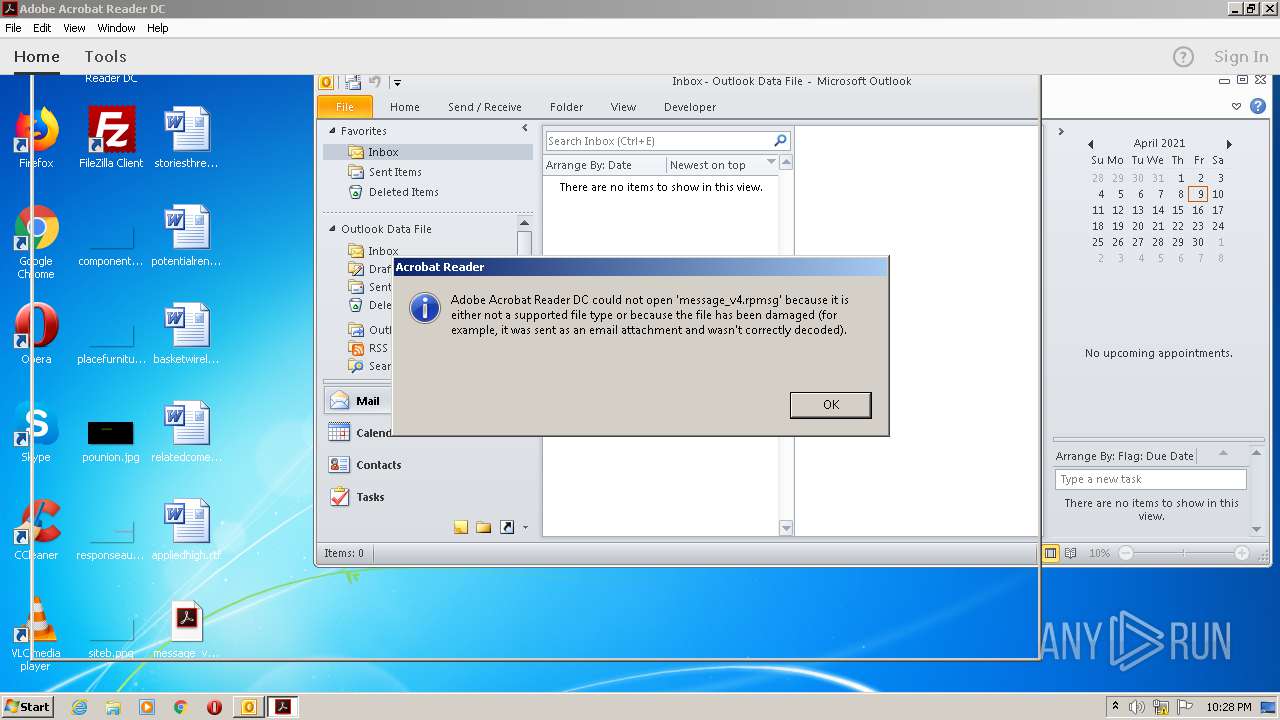
Task: Select the Outlook Home ribbon tab
Action: tap(405, 107)
